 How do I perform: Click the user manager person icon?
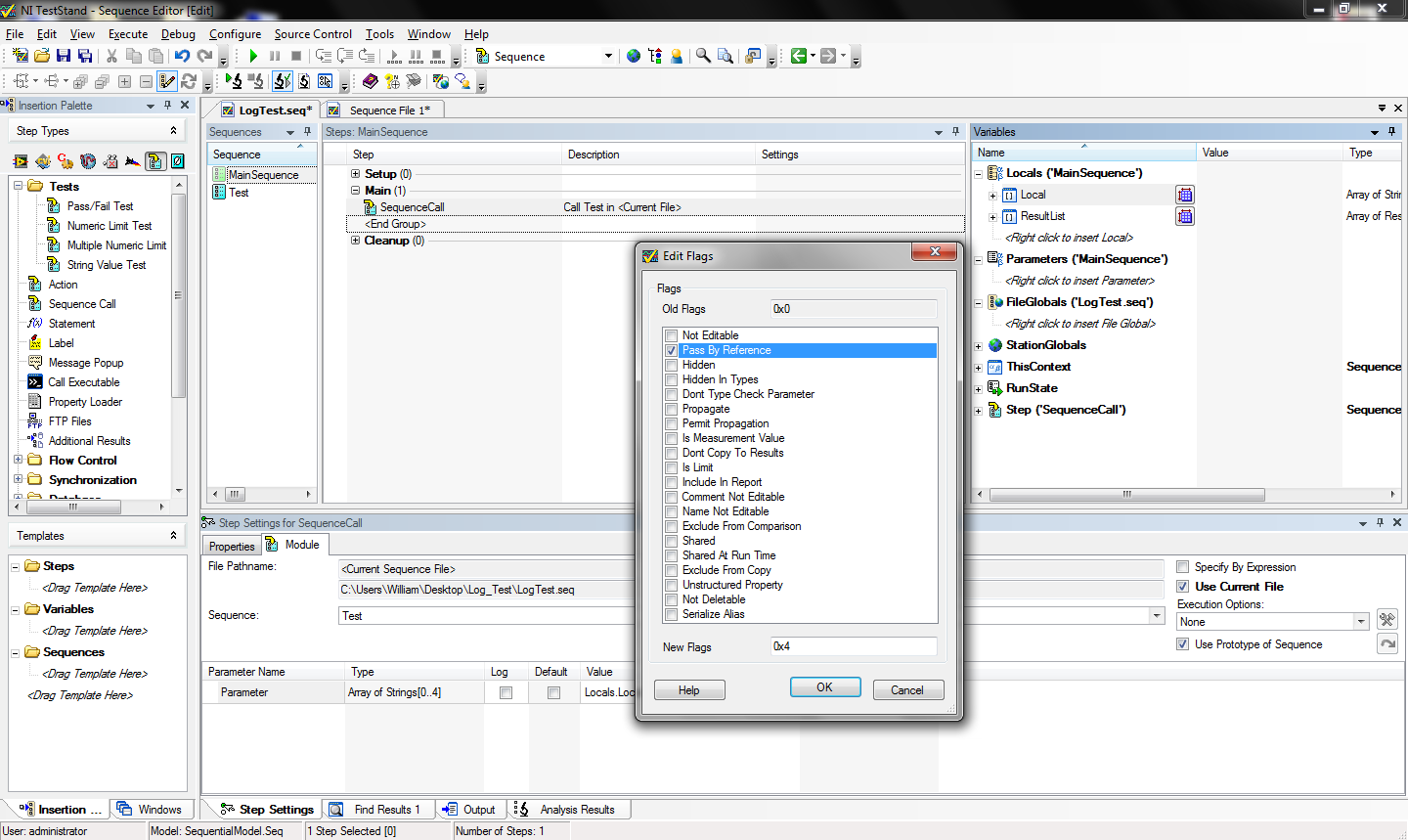click(677, 56)
